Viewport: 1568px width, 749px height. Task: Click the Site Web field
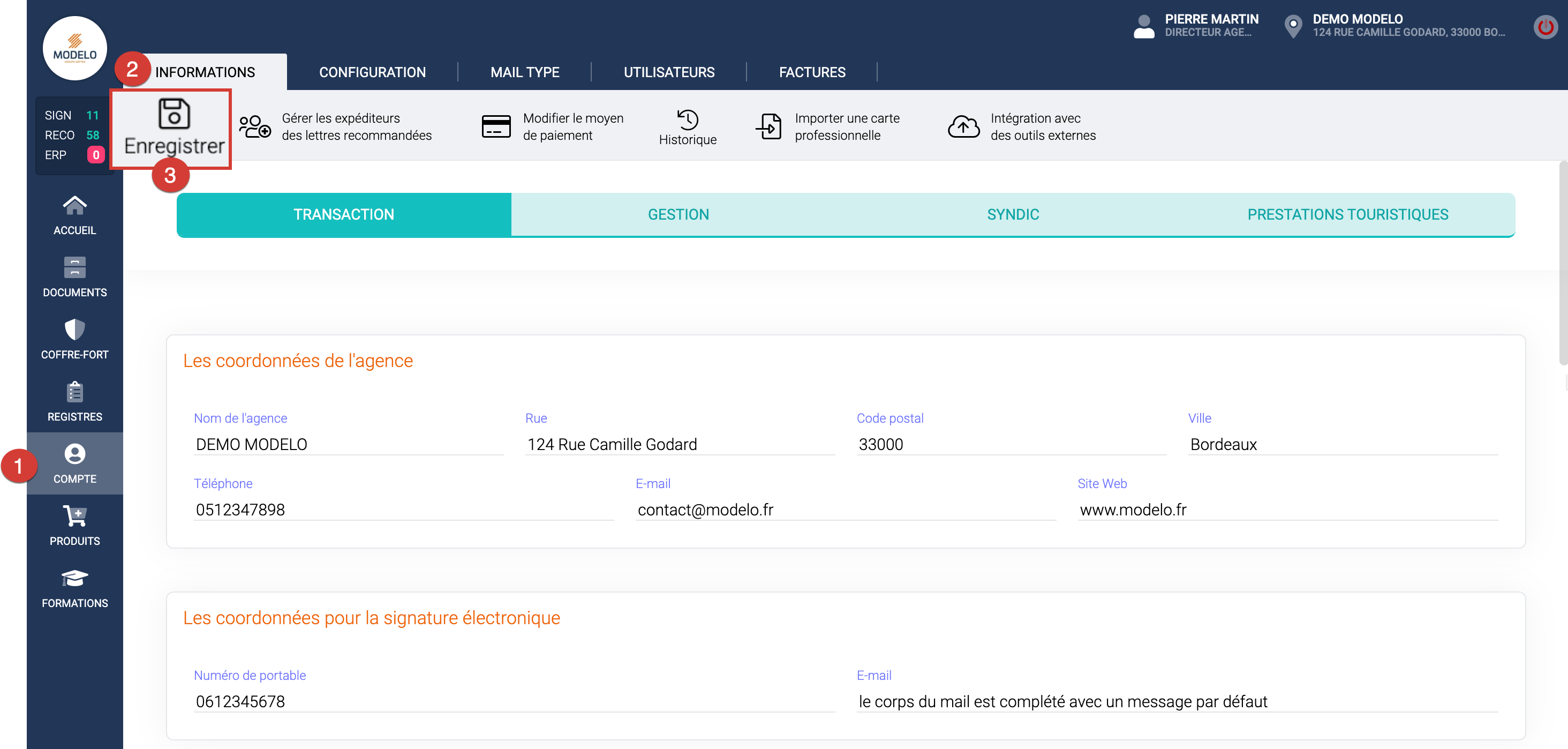point(1287,510)
